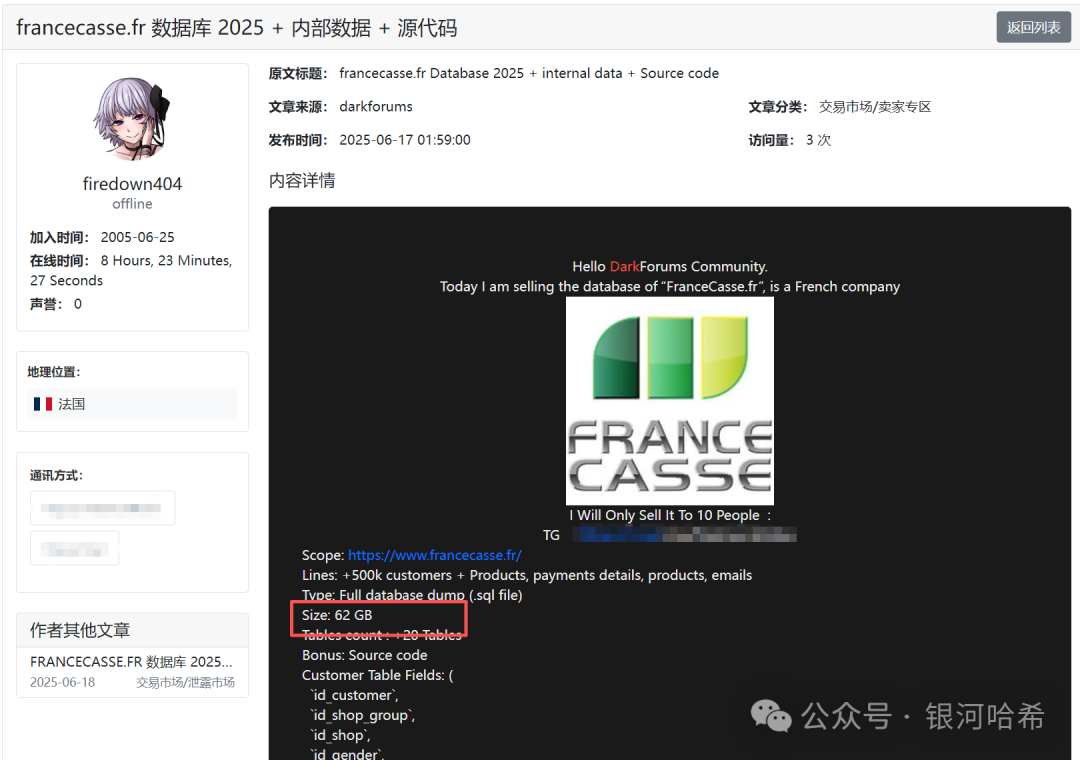Screen dimensions: 1080x760
Task: Click the Bonus: Source code line
Action: coord(364,655)
